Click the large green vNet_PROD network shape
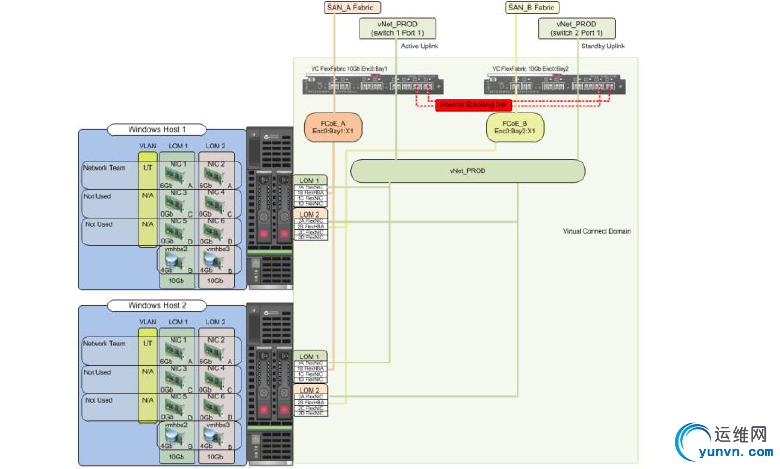The image size is (780, 469). [x=468, y=171]
